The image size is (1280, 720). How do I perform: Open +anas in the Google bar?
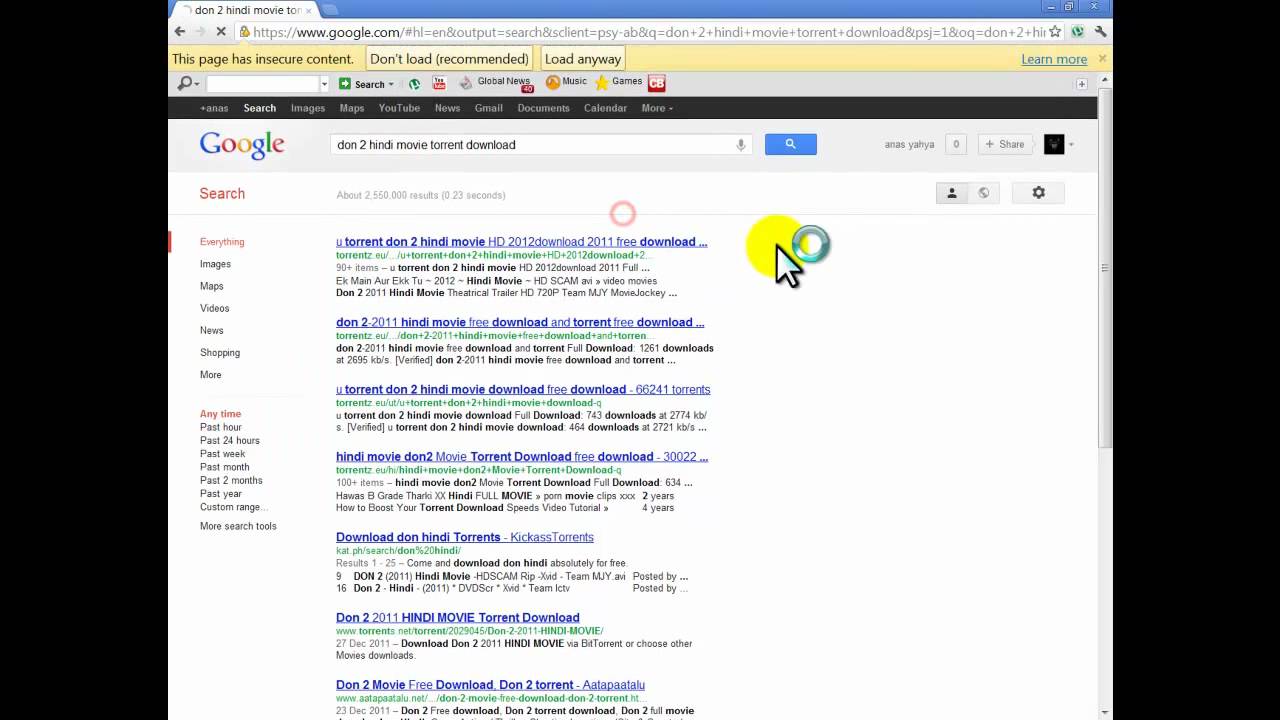[x=214, y=108]
